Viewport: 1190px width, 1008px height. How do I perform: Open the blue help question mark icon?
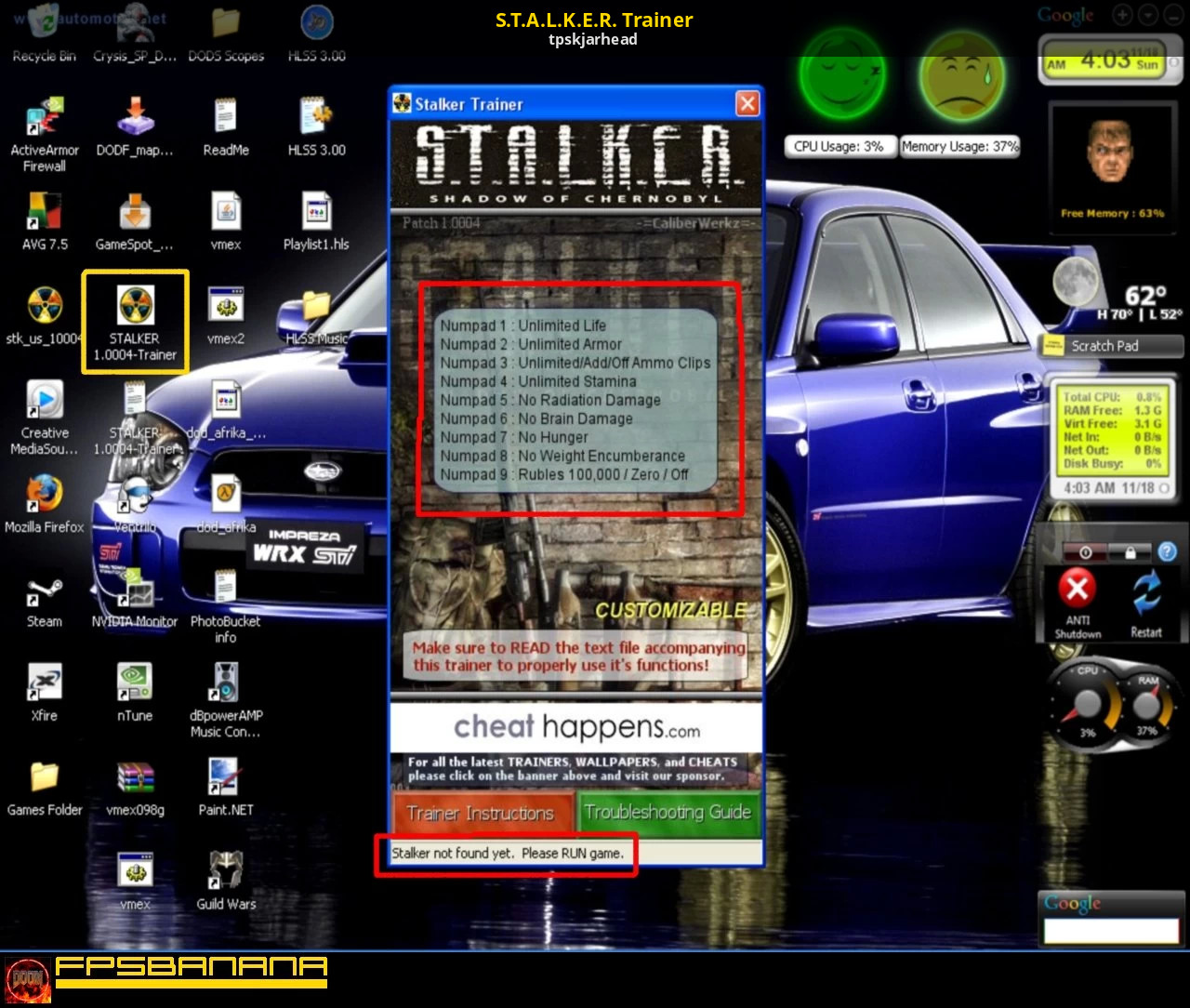tap(1168, 551)
